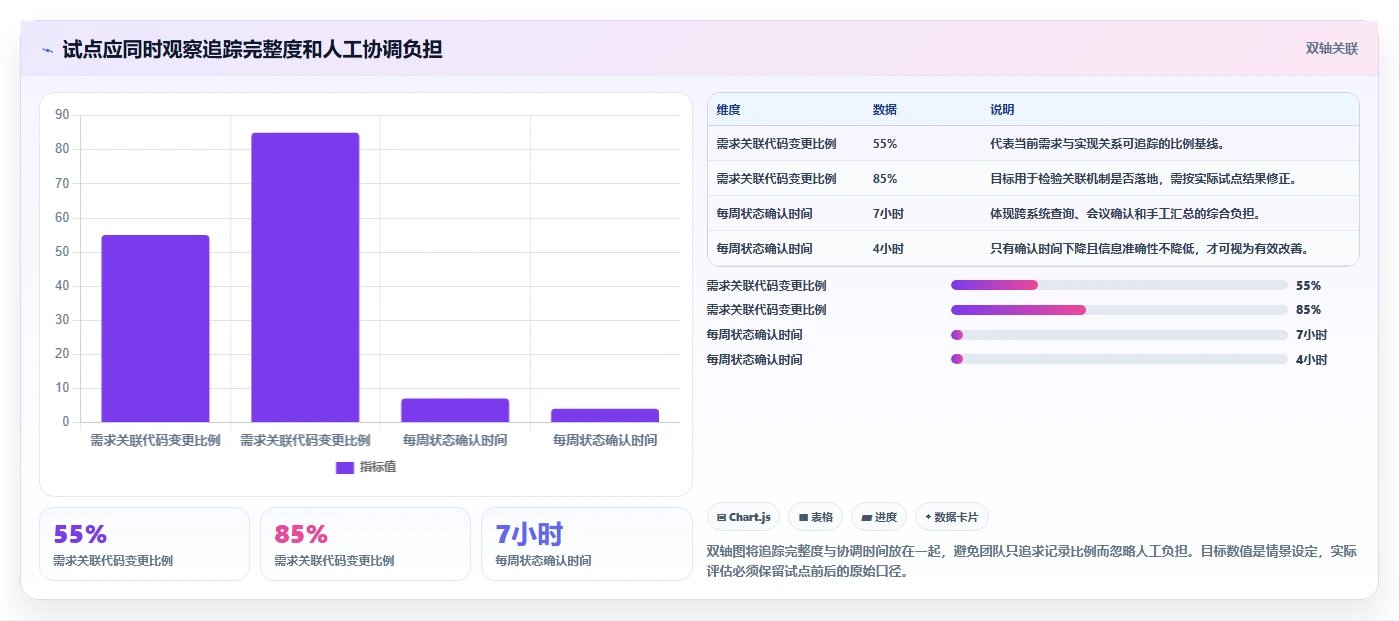Click the 40 tick on the y-axis
The image size is (1399, 621).
click(x=62, y=286)
